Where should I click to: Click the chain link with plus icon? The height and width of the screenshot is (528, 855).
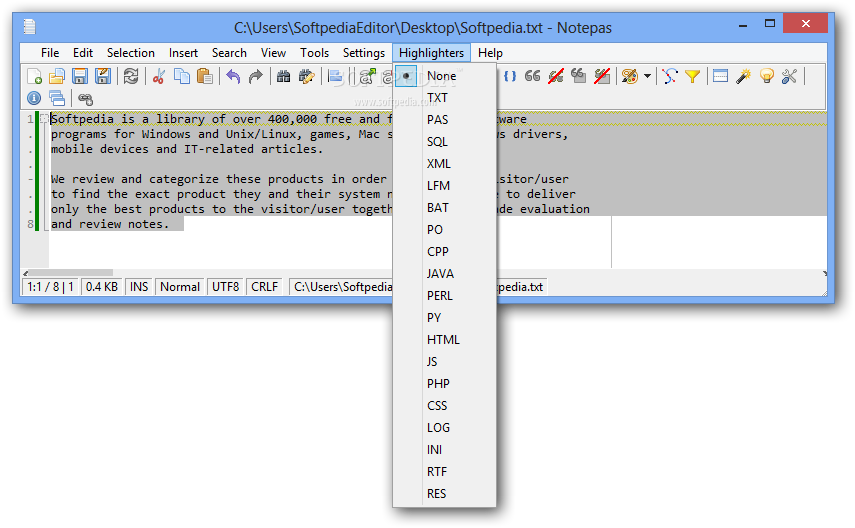click(x=85, y=99)
